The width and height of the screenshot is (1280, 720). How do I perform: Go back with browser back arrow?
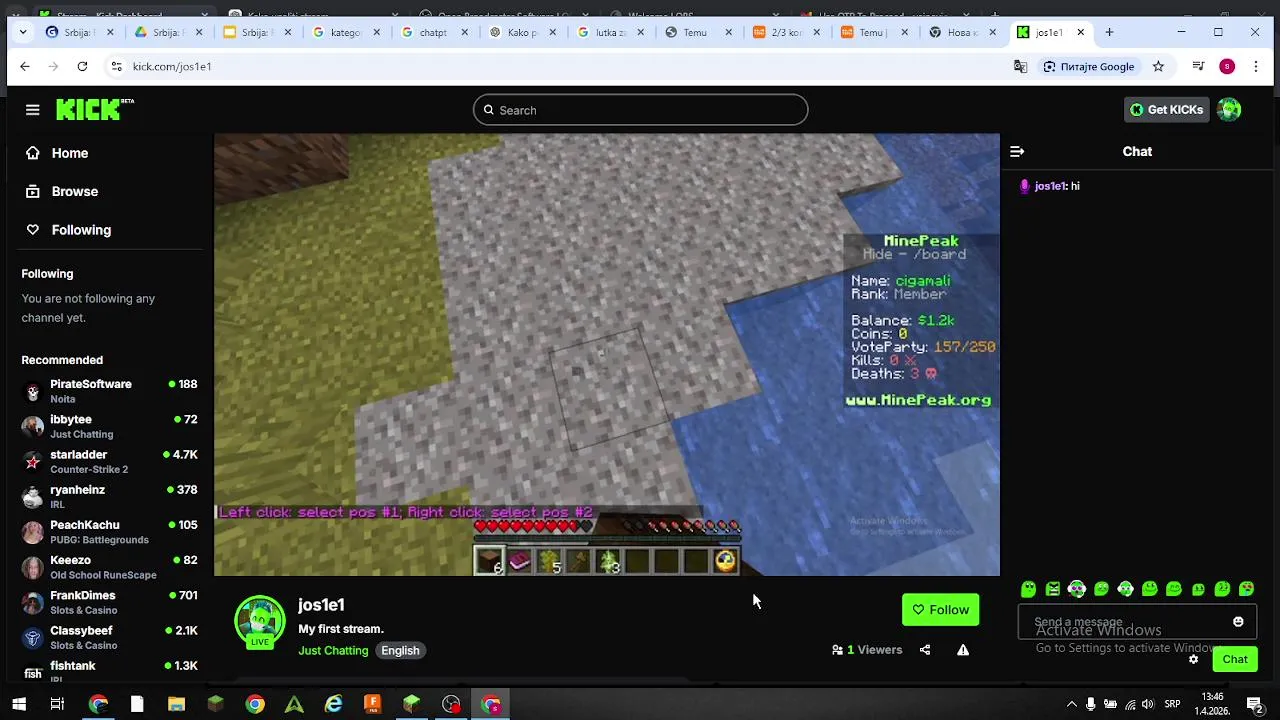coord(25,66)
